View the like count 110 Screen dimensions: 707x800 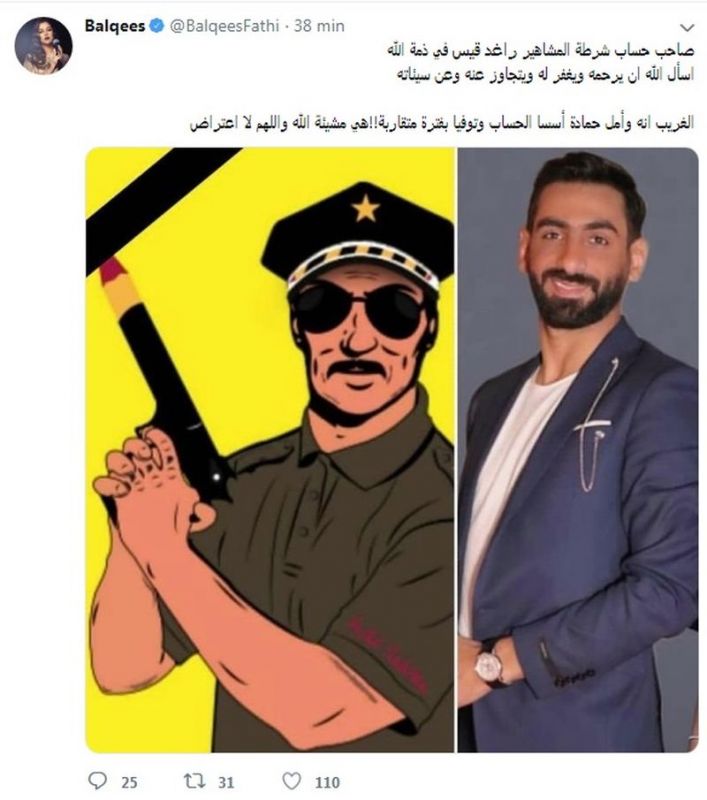pyautogui.click(x=327, y=782)
